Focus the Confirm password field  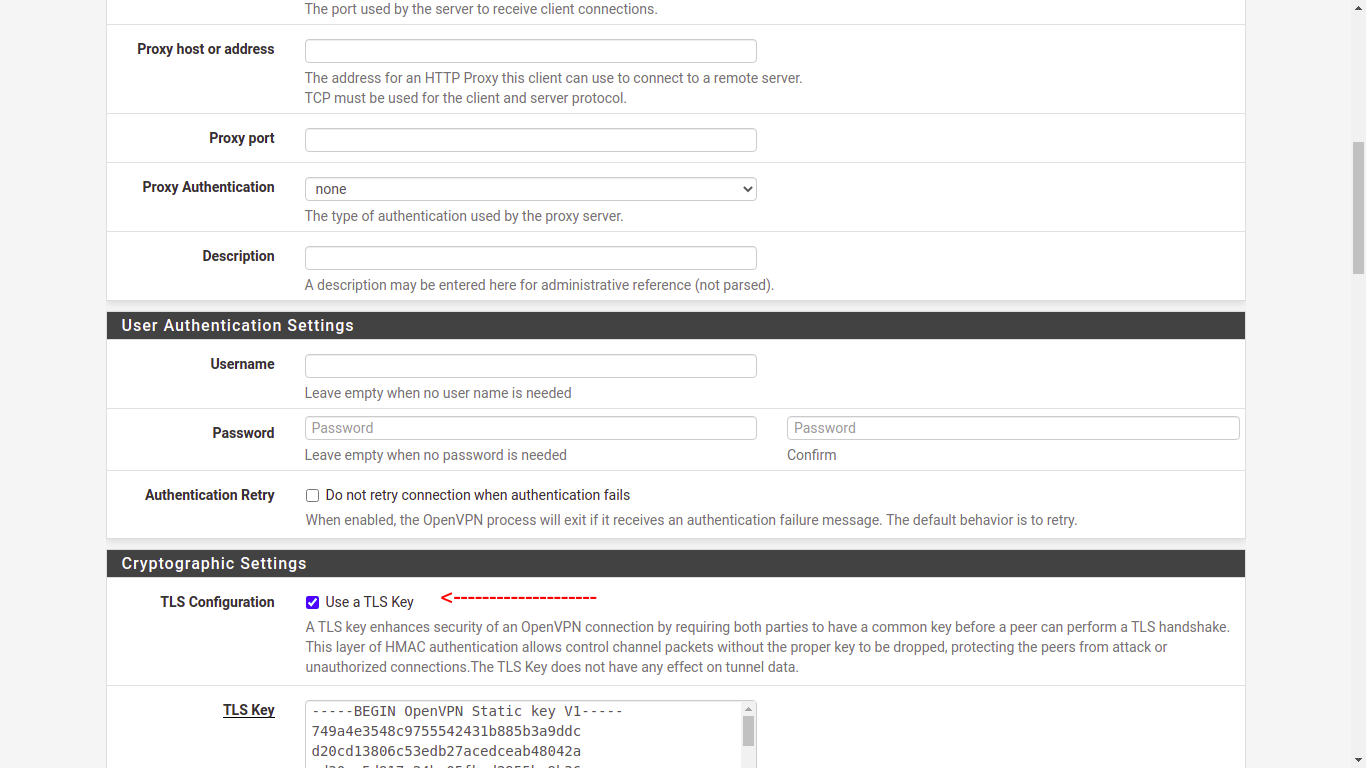coord(1012,428)
